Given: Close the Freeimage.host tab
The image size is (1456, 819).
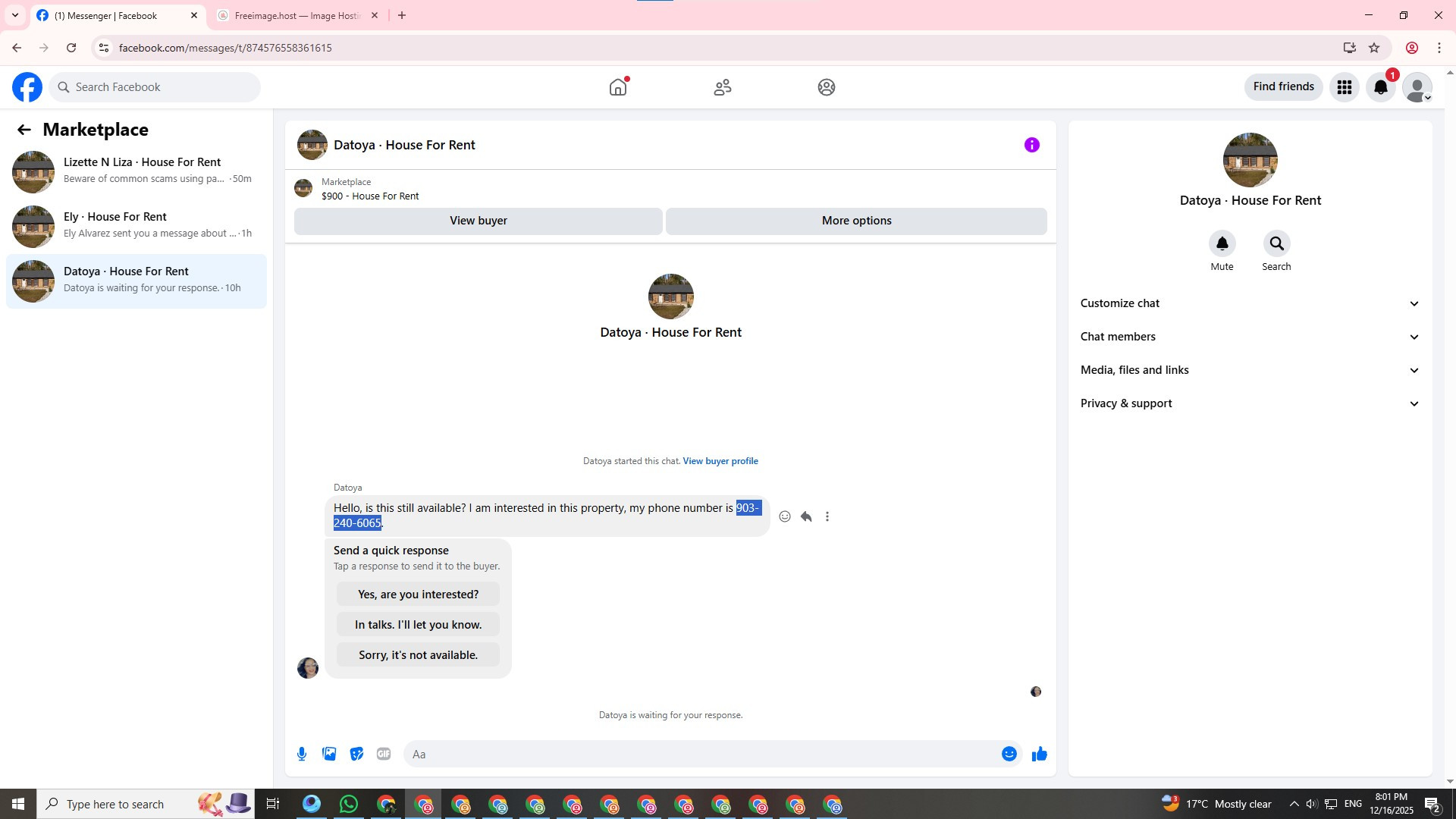Looking at the screenshot, I should [x=374, y=15].
